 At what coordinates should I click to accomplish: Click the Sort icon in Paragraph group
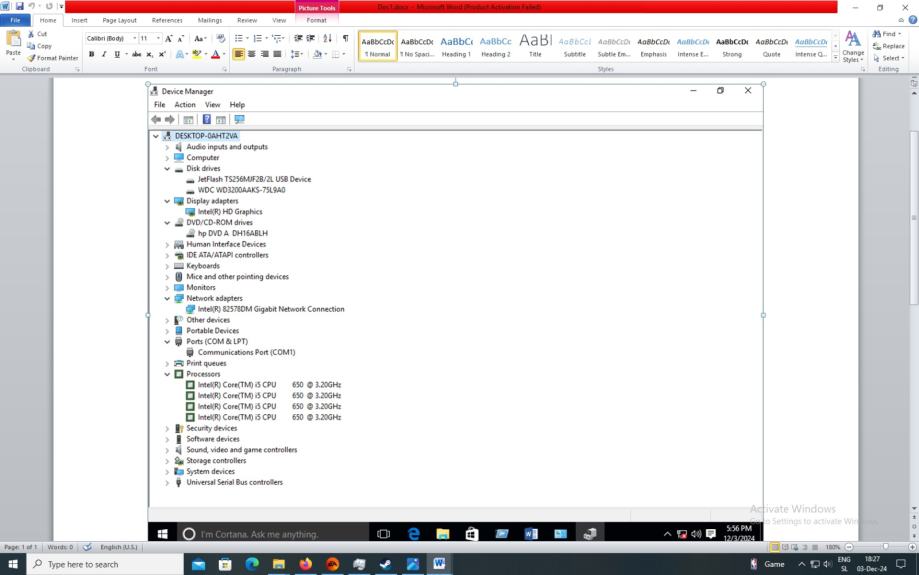coord(327,38)
